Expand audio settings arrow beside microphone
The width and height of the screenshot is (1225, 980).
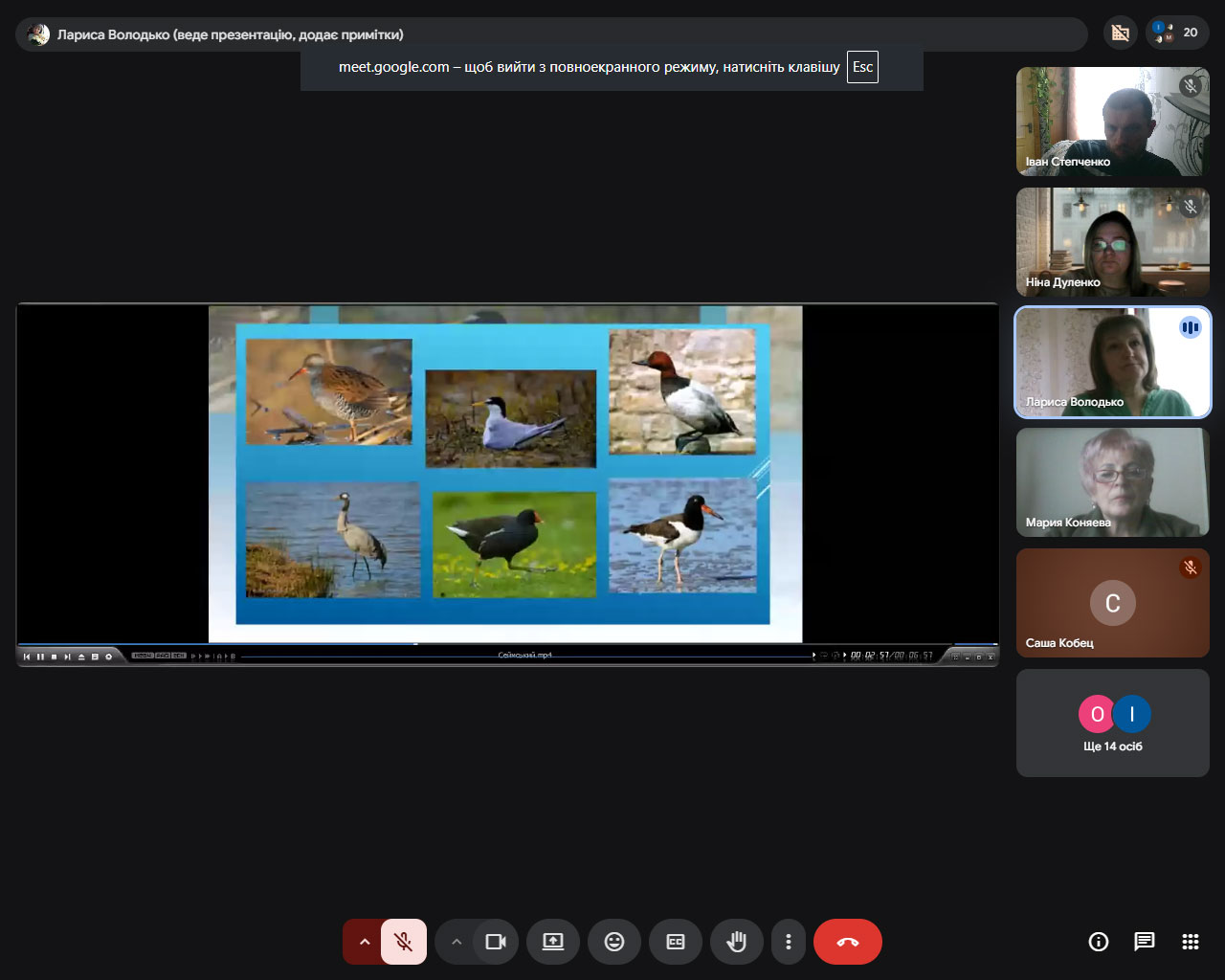[x=364, y=942]
